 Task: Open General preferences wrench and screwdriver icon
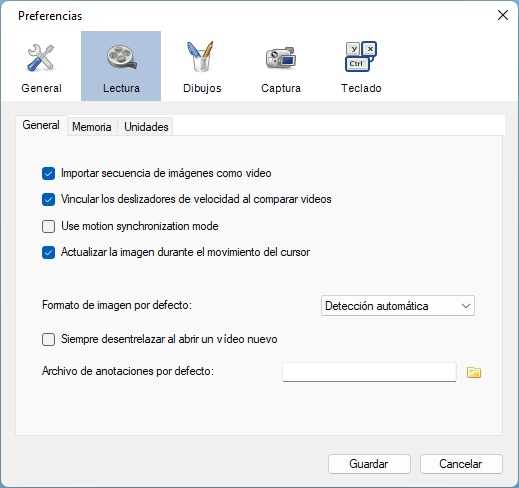(x=41, y=58)
